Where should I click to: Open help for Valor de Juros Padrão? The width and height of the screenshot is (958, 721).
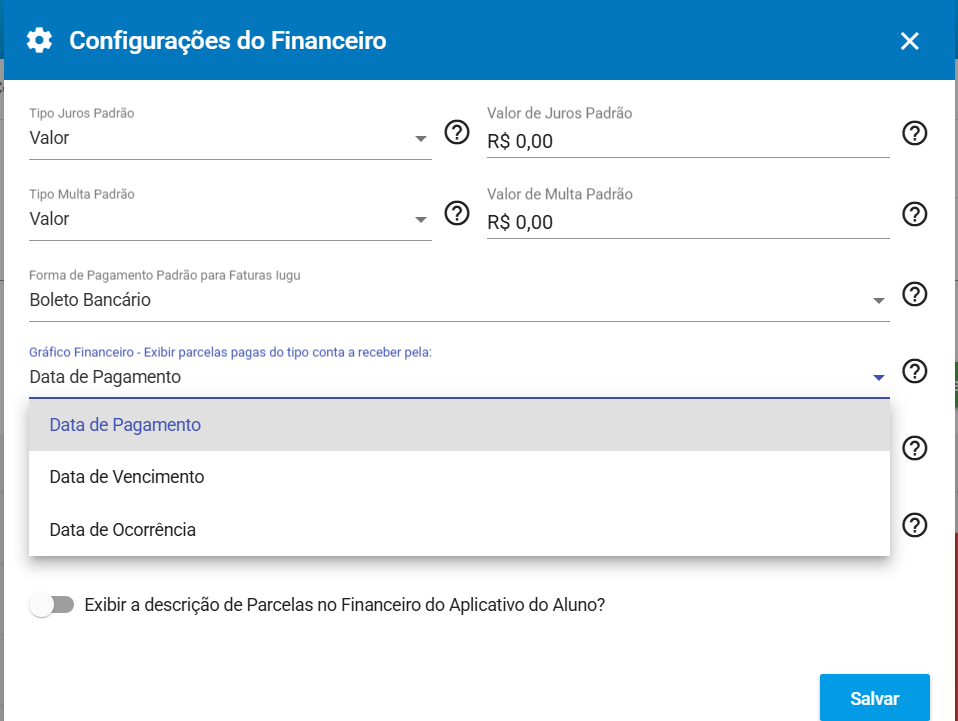[914, 133]
